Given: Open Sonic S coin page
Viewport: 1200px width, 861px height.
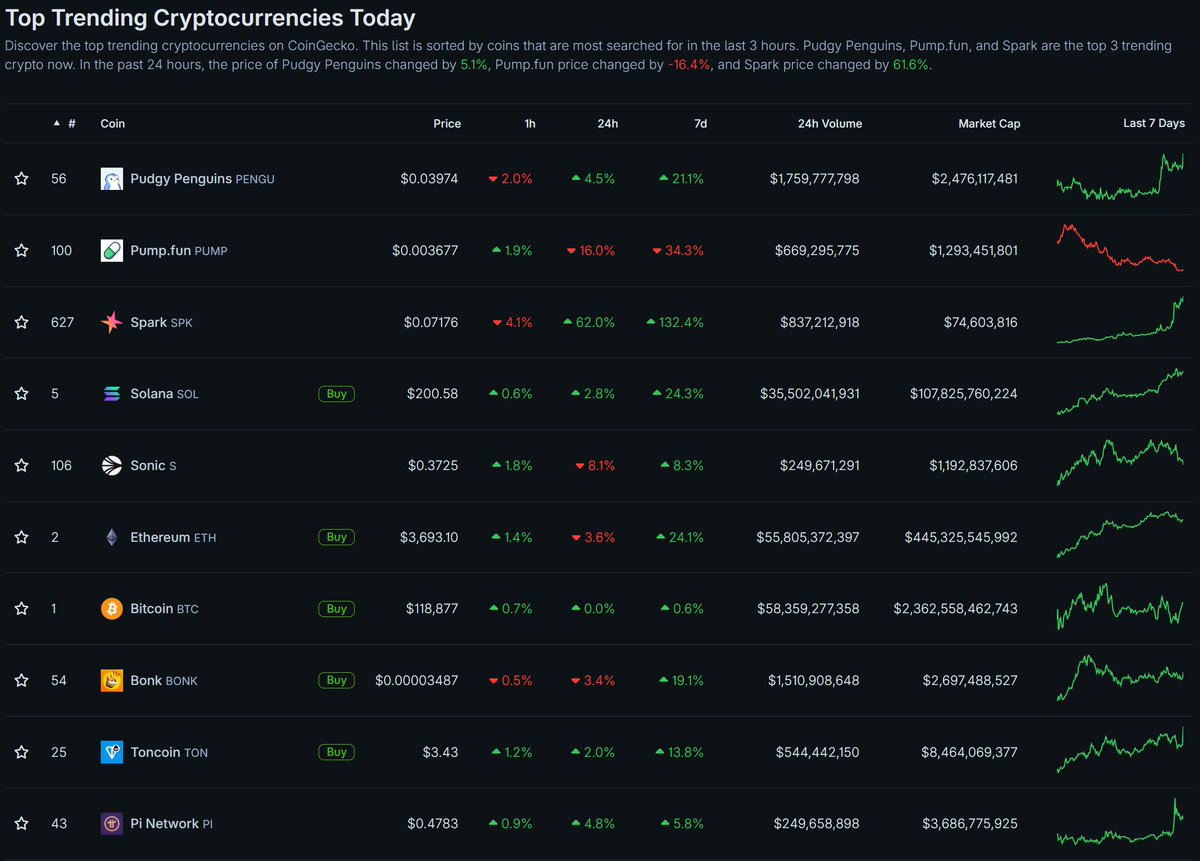Looking at the screenshot, I should pyautogui.click(x=153, y=465).
